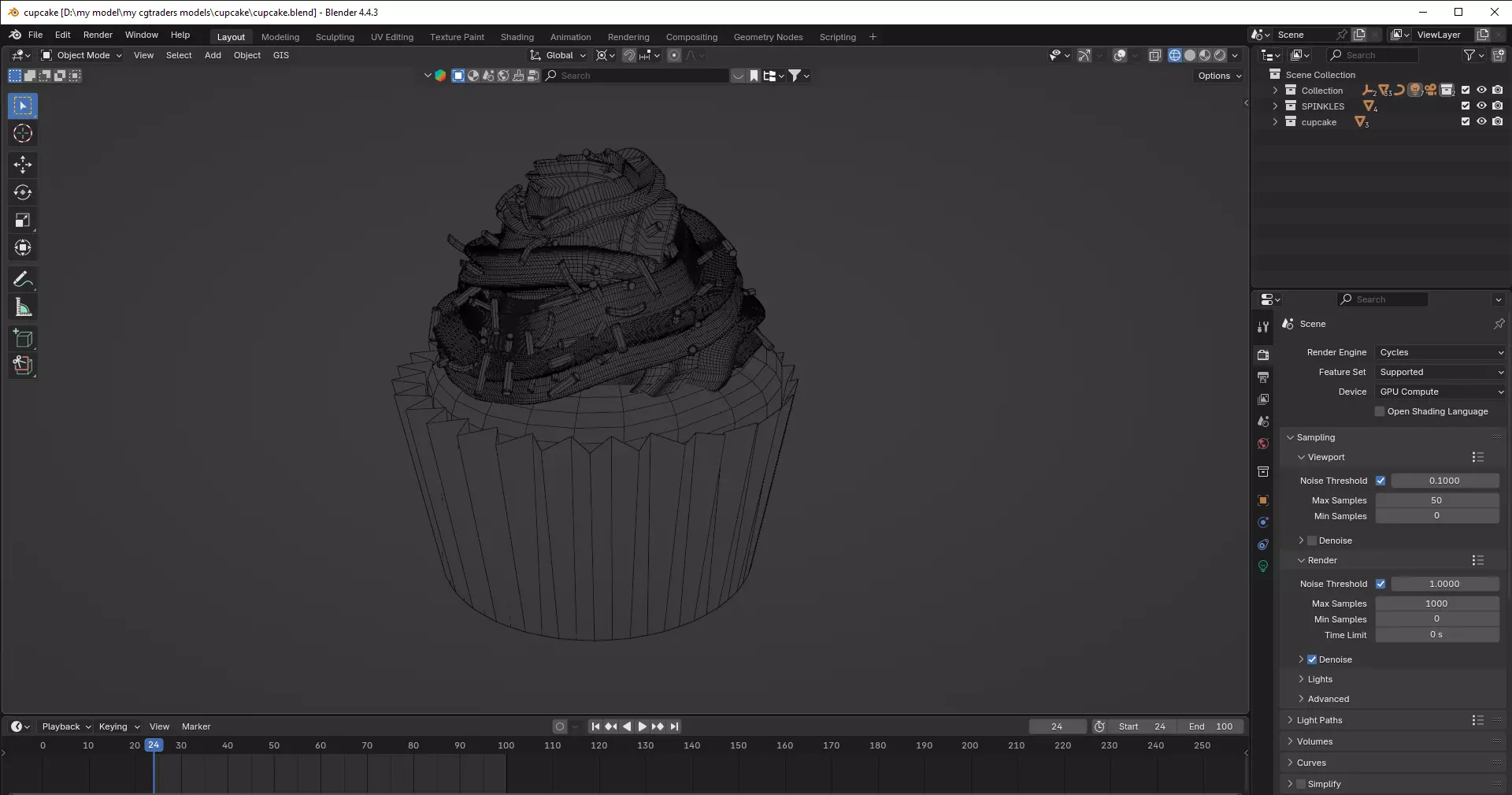The height and width of the screenshot is (795, 1512).
Task: Open the Render menu
Action: click(98, 35)
